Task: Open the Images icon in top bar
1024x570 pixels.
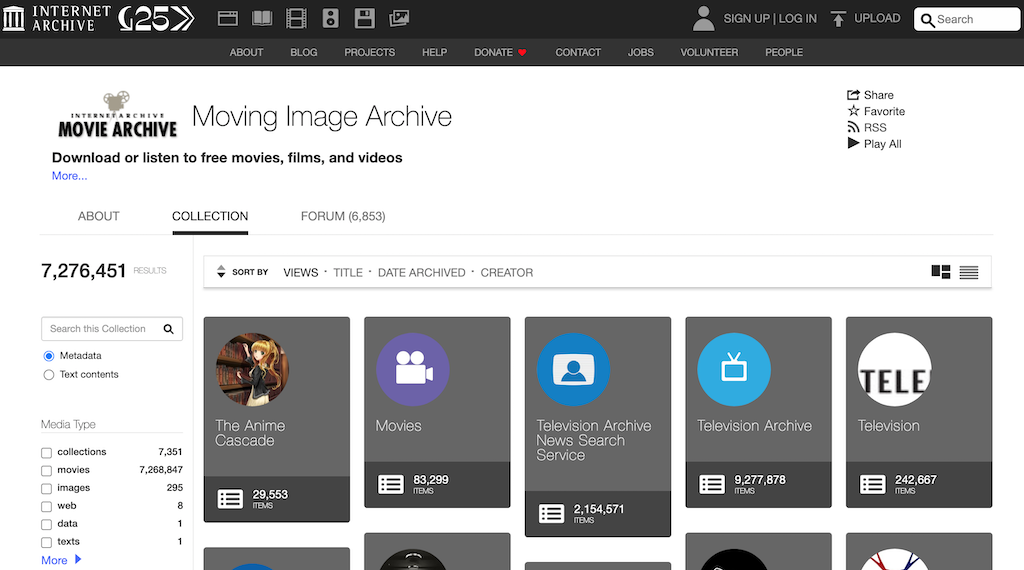Action: click(399, 18)
